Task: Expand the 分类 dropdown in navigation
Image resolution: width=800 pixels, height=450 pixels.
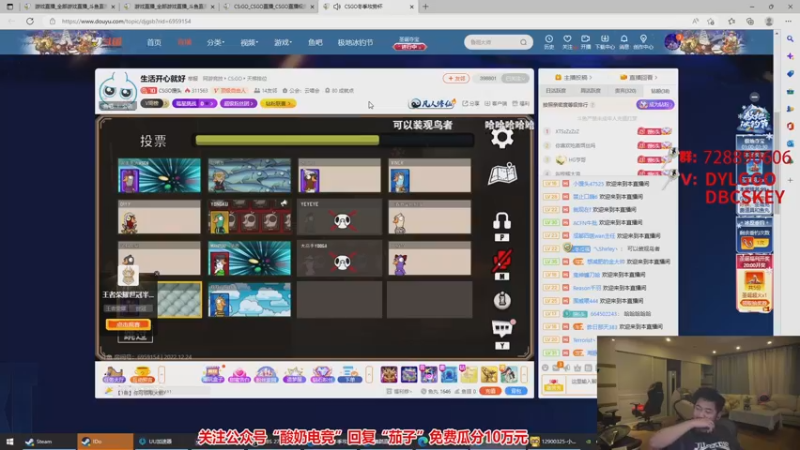Action: [215, 42]
